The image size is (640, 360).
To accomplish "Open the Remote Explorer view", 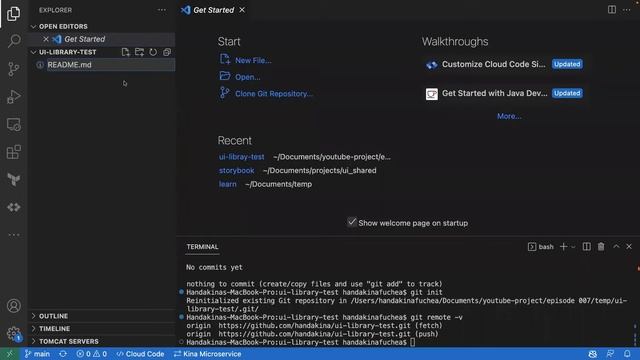I will [13, 124].
